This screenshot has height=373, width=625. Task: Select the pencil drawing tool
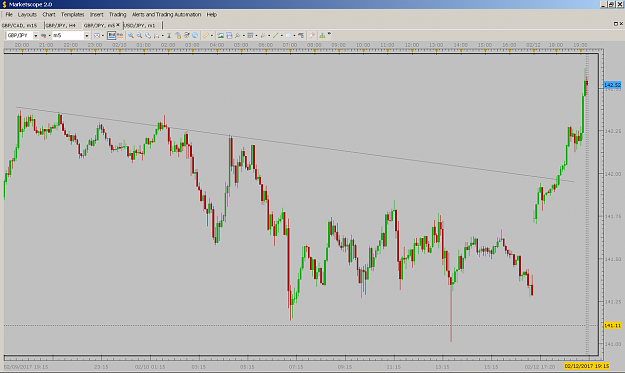click(206, 35)
